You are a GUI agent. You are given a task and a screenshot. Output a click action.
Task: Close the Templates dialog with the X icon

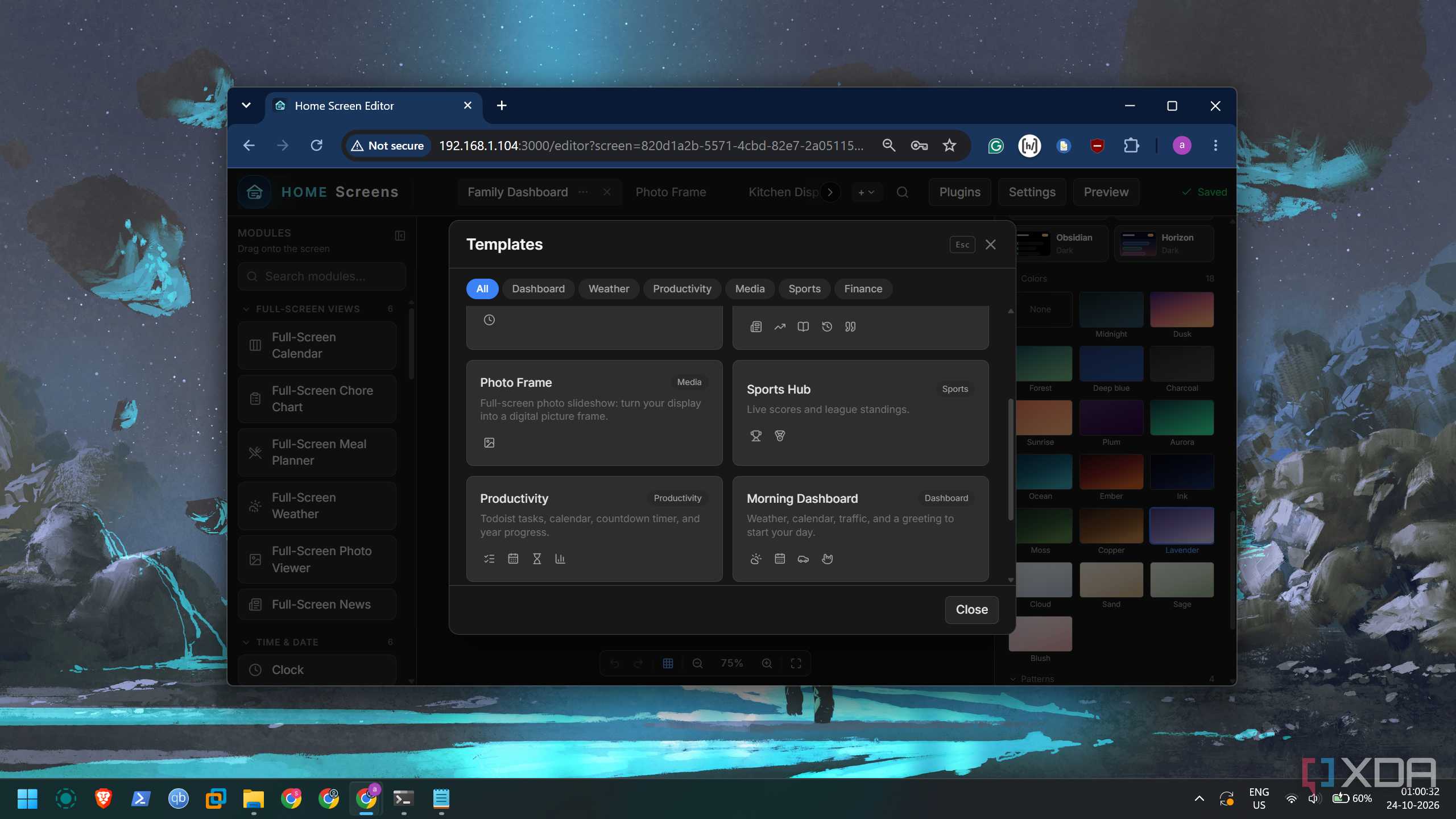point(990,245)
